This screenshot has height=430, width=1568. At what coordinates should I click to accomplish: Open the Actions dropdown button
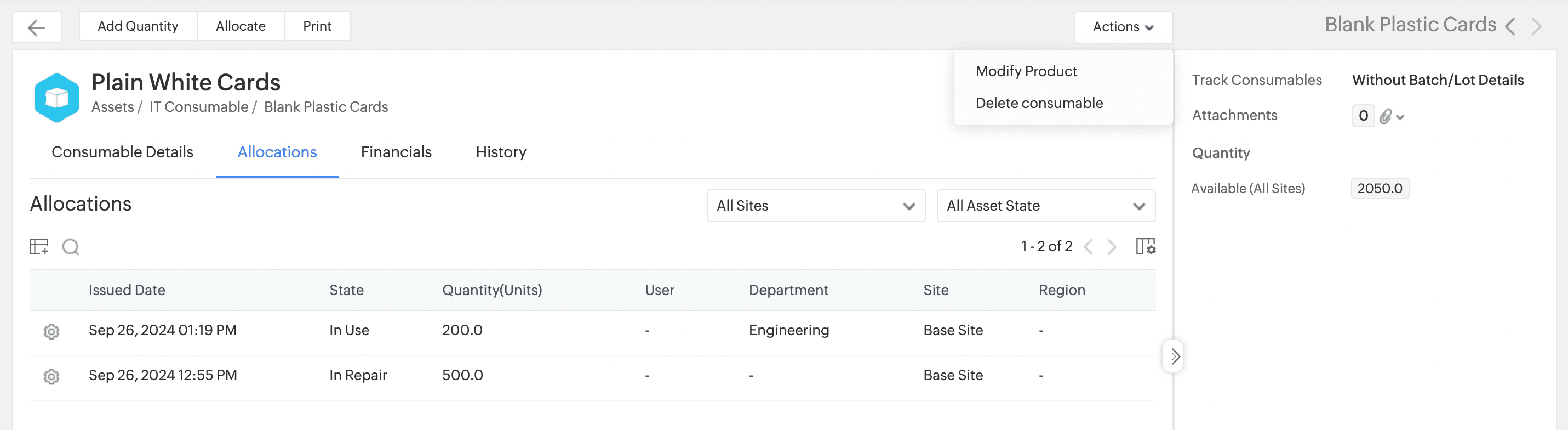tap(1123, 27)
